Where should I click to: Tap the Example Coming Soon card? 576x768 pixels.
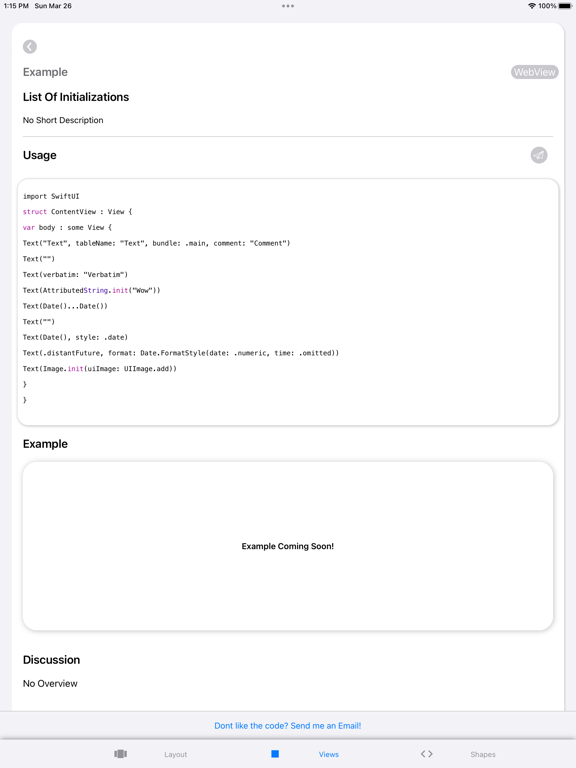point(288,546)
